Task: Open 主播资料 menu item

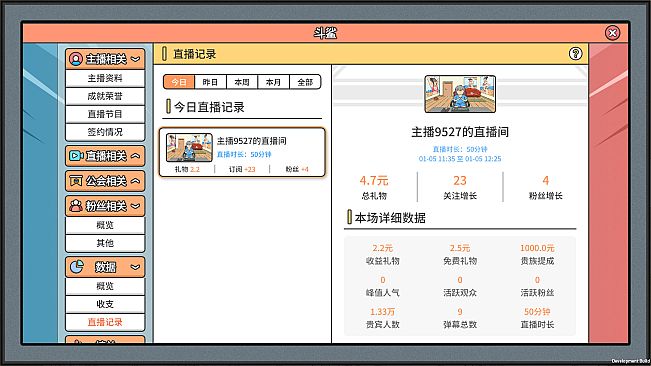Action: click(x=105, y=78)
